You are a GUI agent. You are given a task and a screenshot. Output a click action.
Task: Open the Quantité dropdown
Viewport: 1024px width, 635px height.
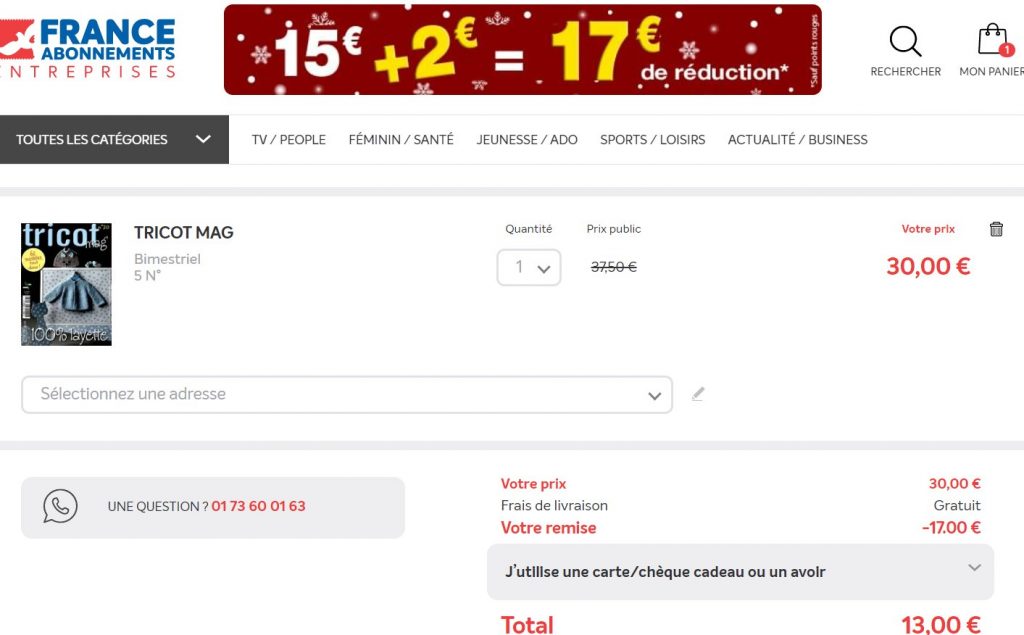(528, 267)
